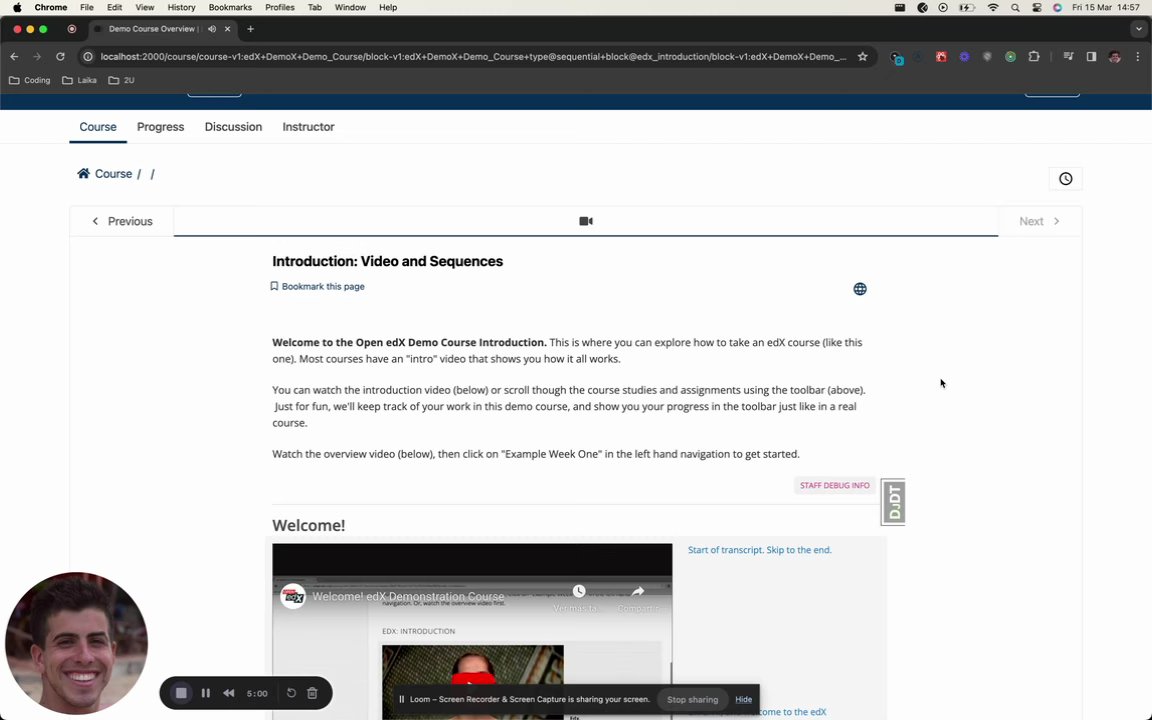Hide the screen sharing notification
1152x720 pixels.
click(x=743, y=699)
